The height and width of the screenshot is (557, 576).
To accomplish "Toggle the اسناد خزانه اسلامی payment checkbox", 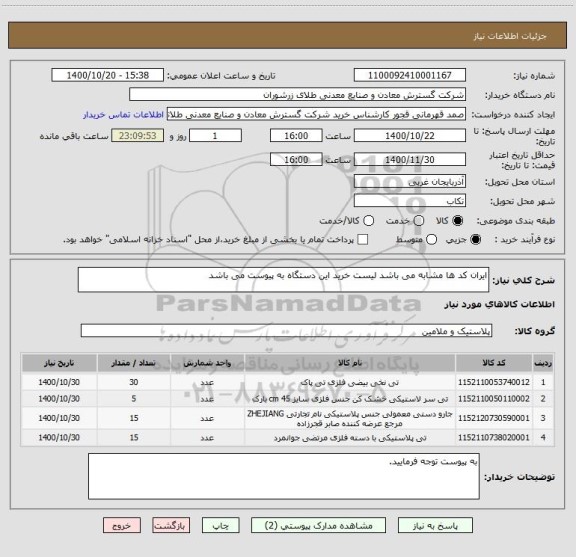I will click(363, 240).
